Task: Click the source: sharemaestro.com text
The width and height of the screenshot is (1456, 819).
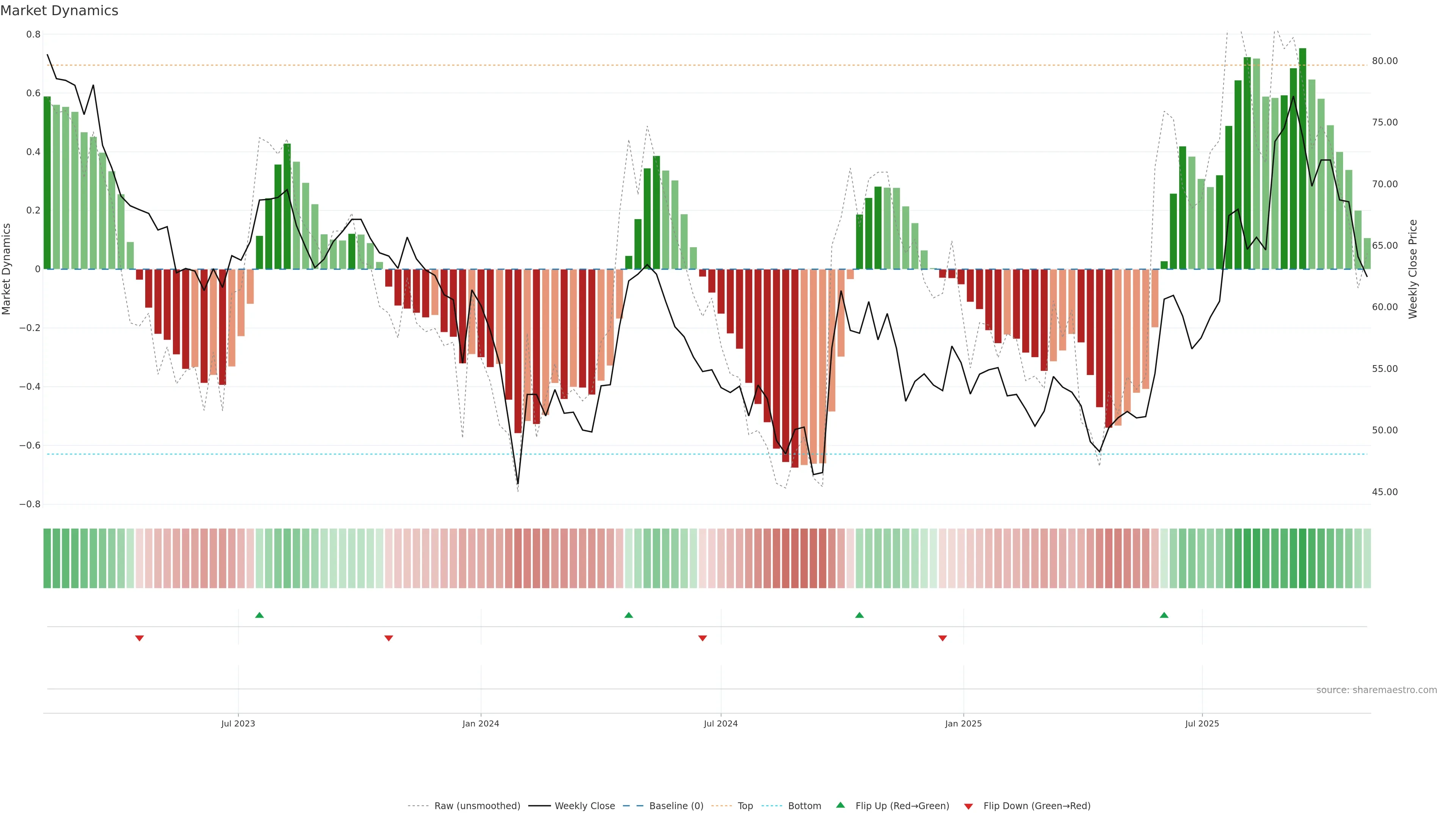Action: [1376, 690]
